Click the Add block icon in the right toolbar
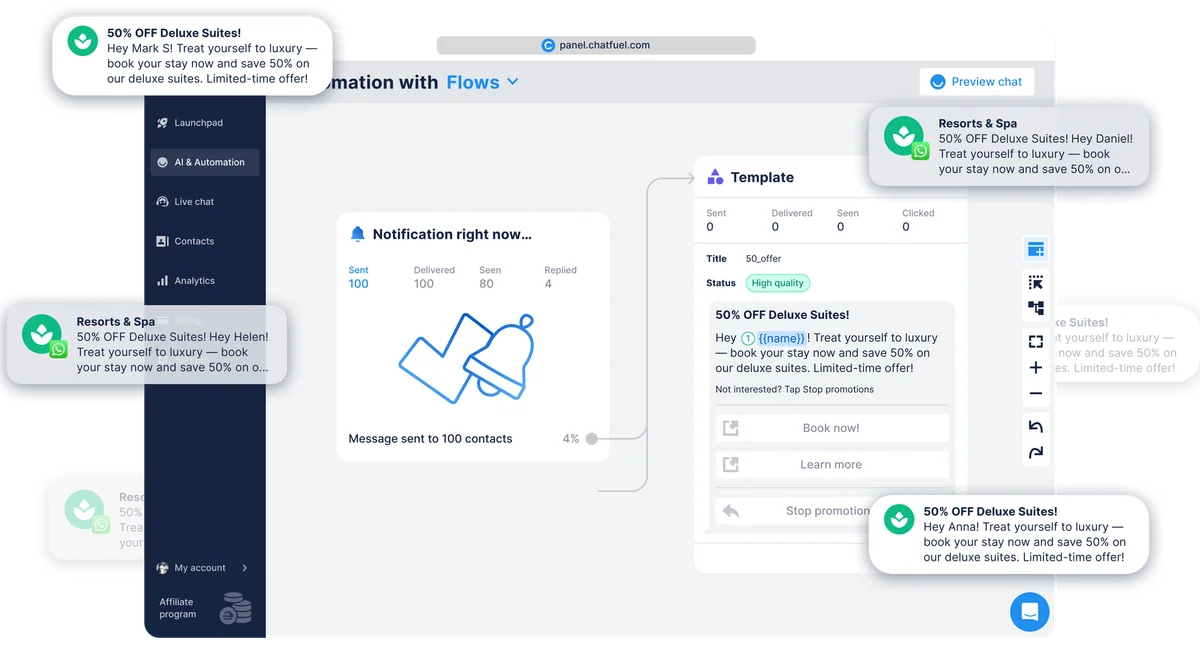This screenshot has height=668, width=1200. (1036, 248)
